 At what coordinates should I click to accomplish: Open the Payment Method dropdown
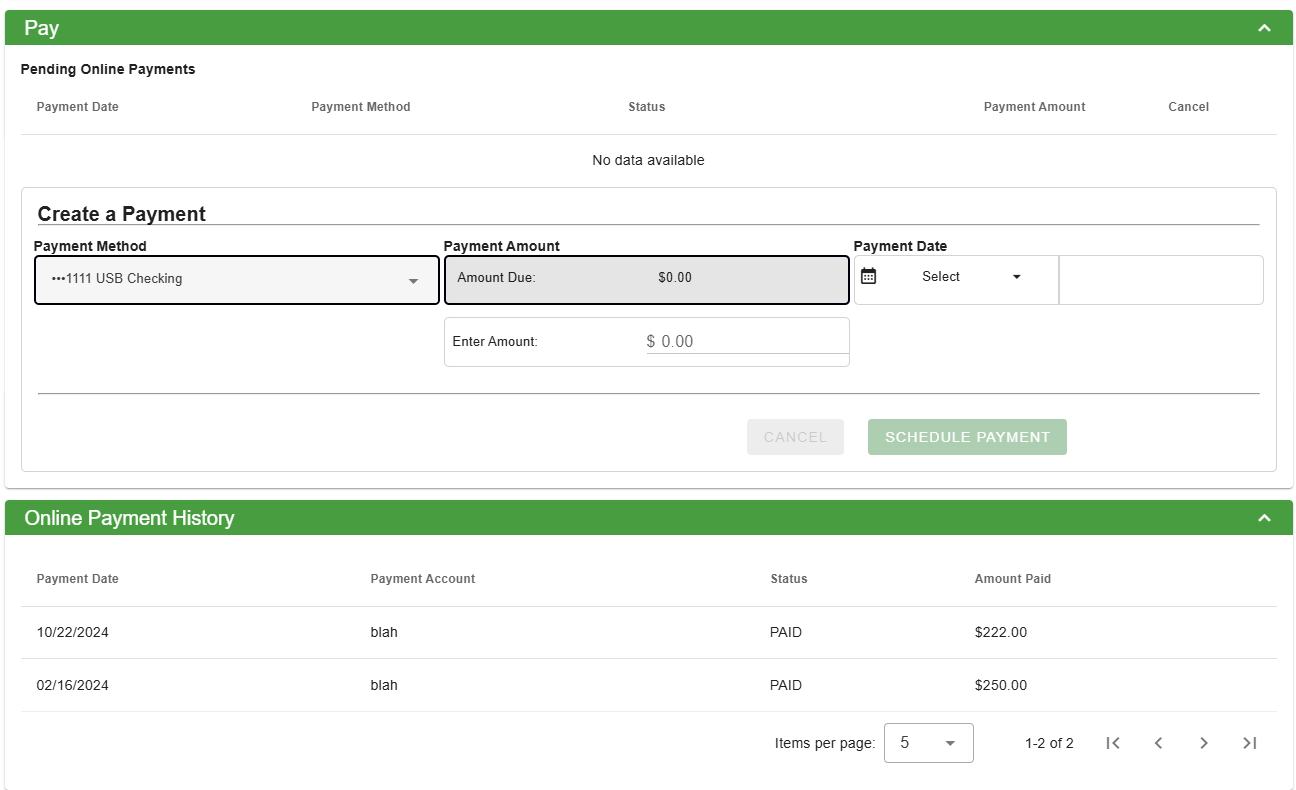coord(237,280)
